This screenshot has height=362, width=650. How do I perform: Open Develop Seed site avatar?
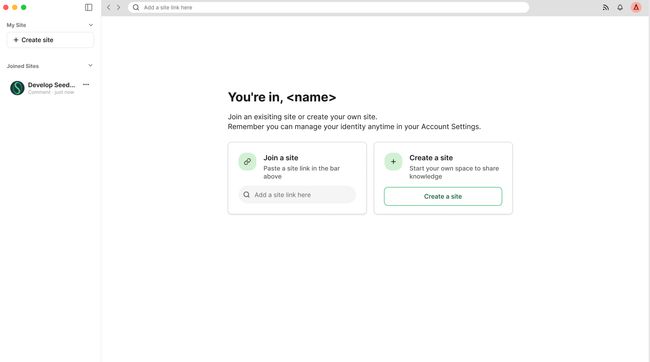[17, 88]
